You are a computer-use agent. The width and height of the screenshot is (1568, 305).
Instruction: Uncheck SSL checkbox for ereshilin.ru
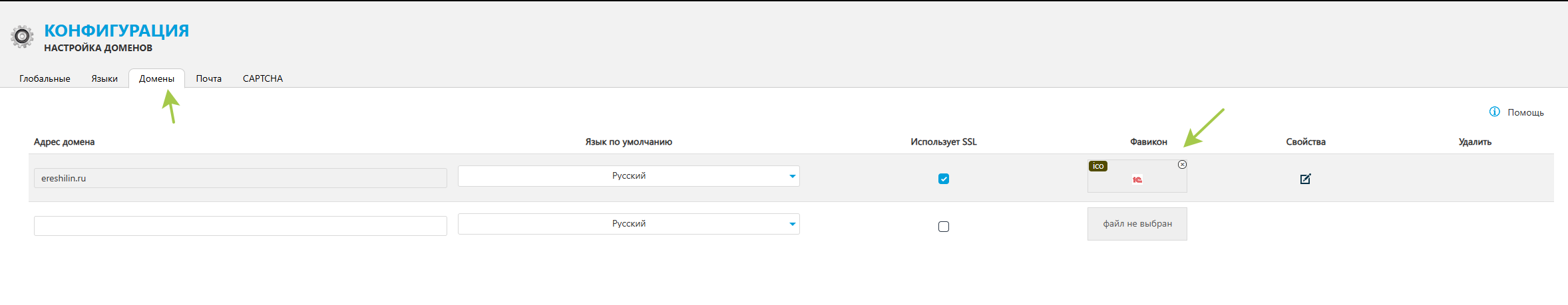(943, 179)
